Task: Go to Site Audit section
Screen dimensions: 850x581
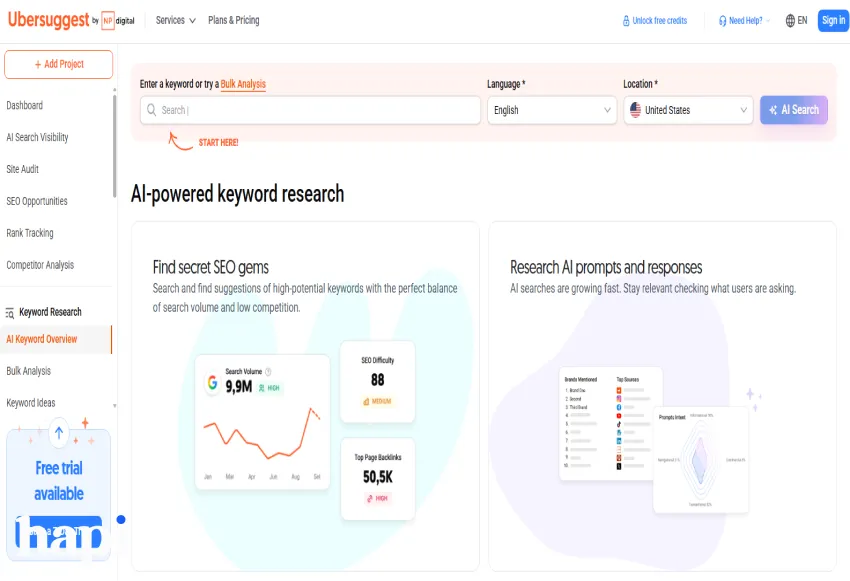Action: [22, 169]
